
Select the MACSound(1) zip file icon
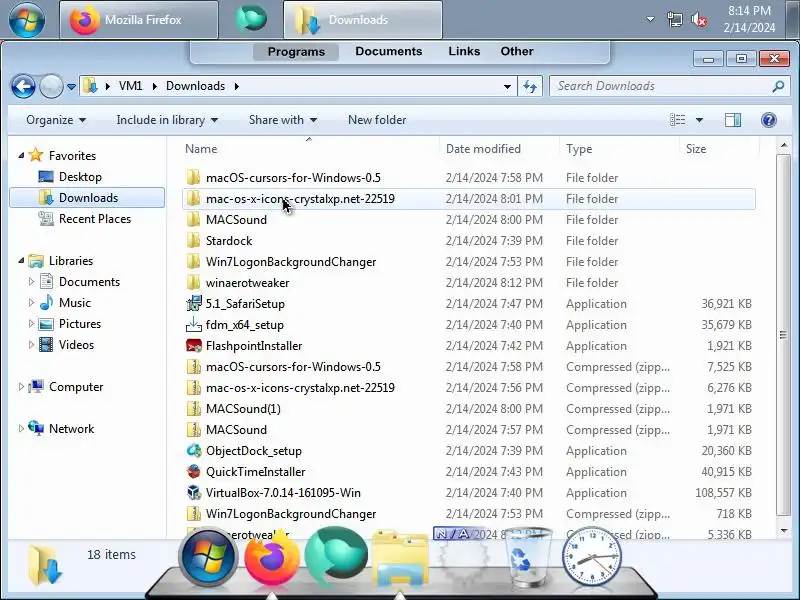click(x=193, y=409)
